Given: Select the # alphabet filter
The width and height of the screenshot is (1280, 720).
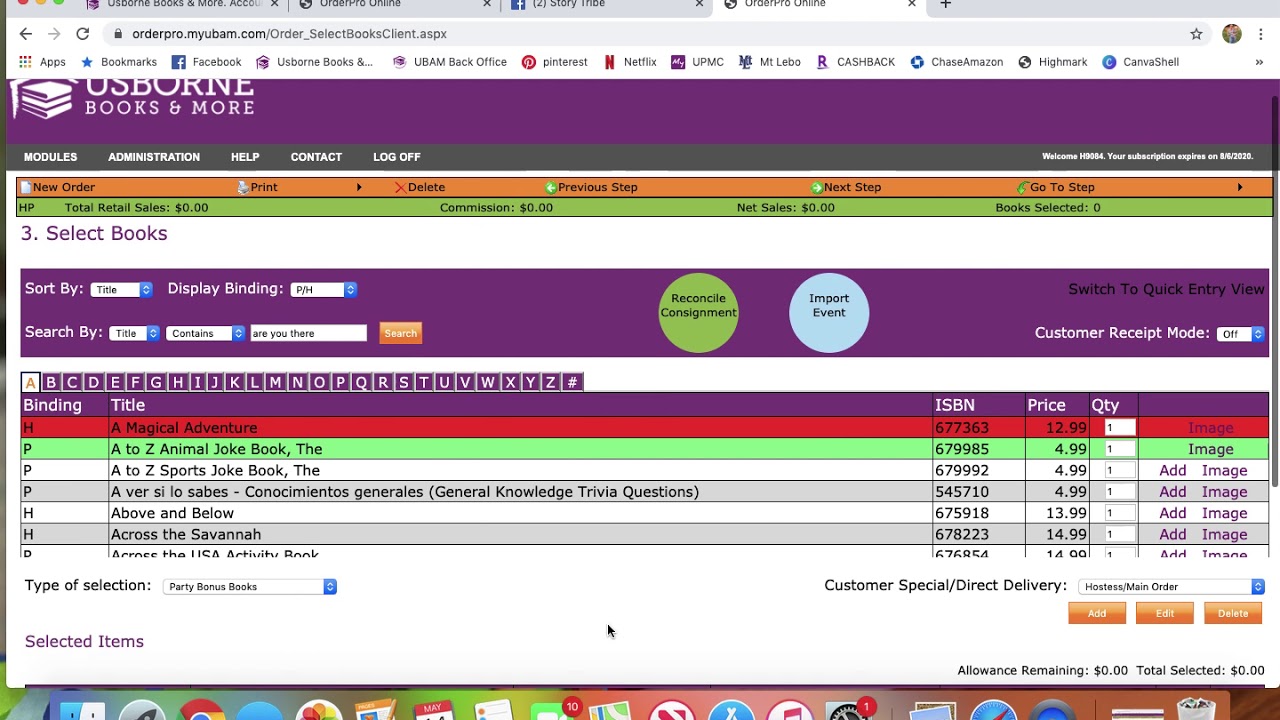Looking at the screenshot, I should pos(572,382).
